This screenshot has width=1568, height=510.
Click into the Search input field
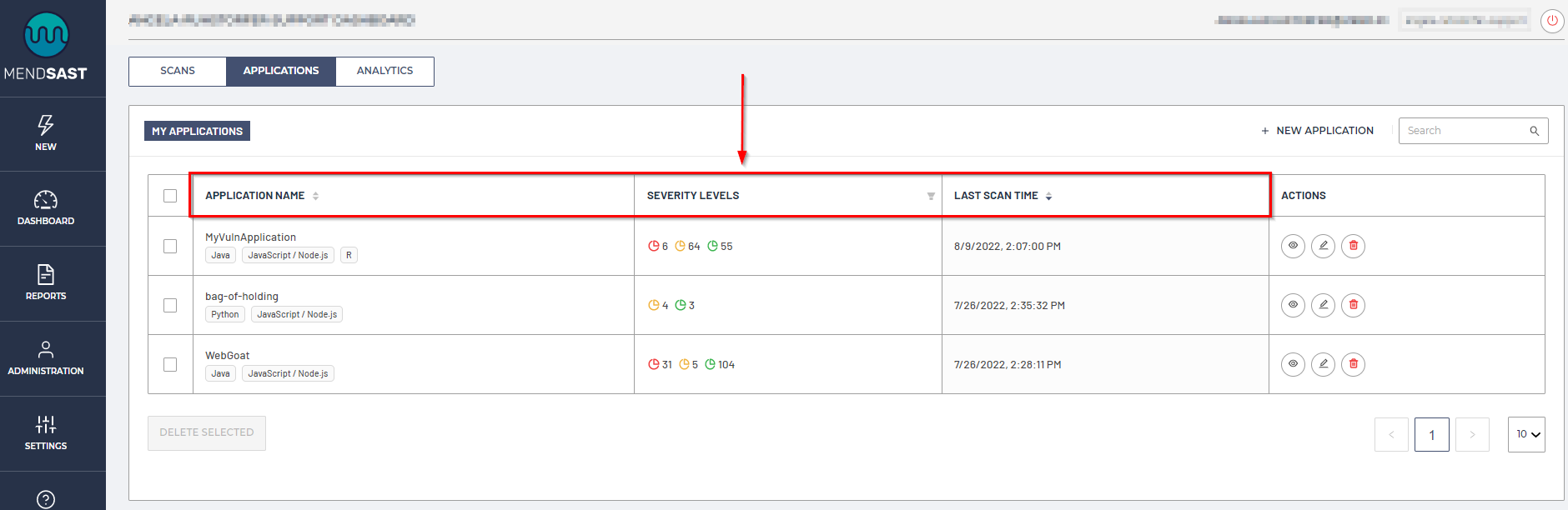tap(1464, 131)
